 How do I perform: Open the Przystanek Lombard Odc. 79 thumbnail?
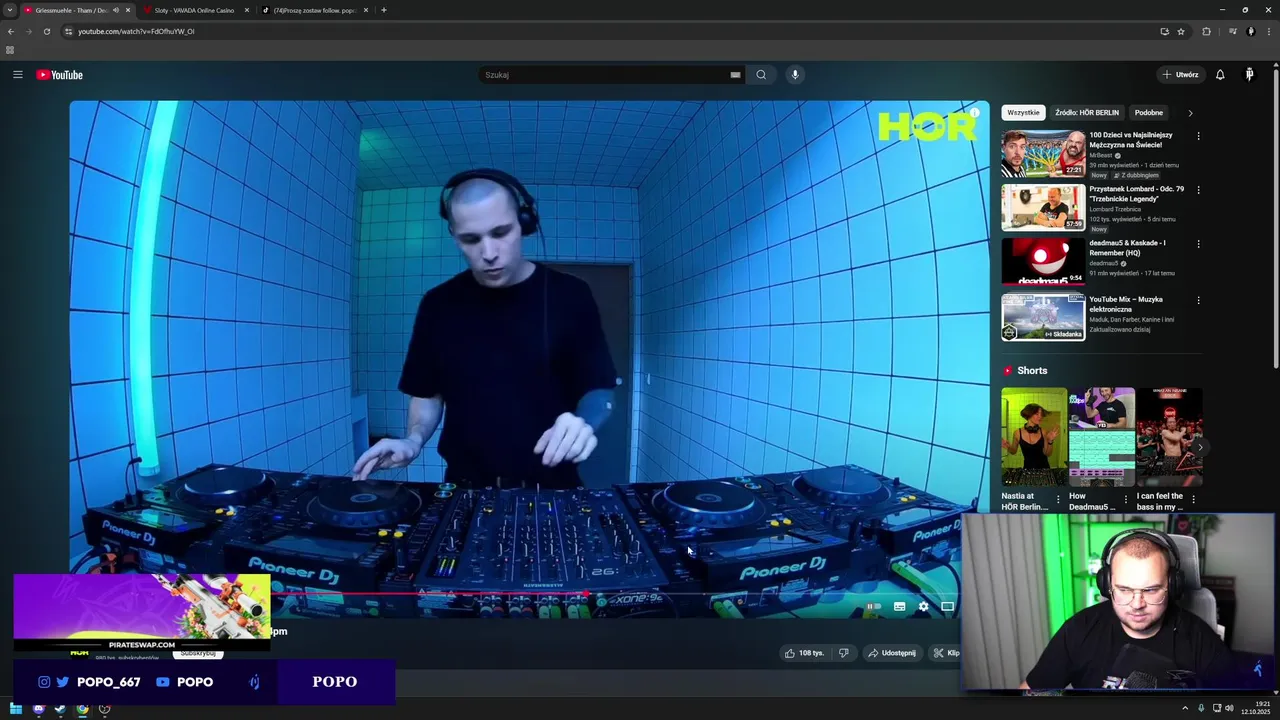click(x=1043, y=207)
